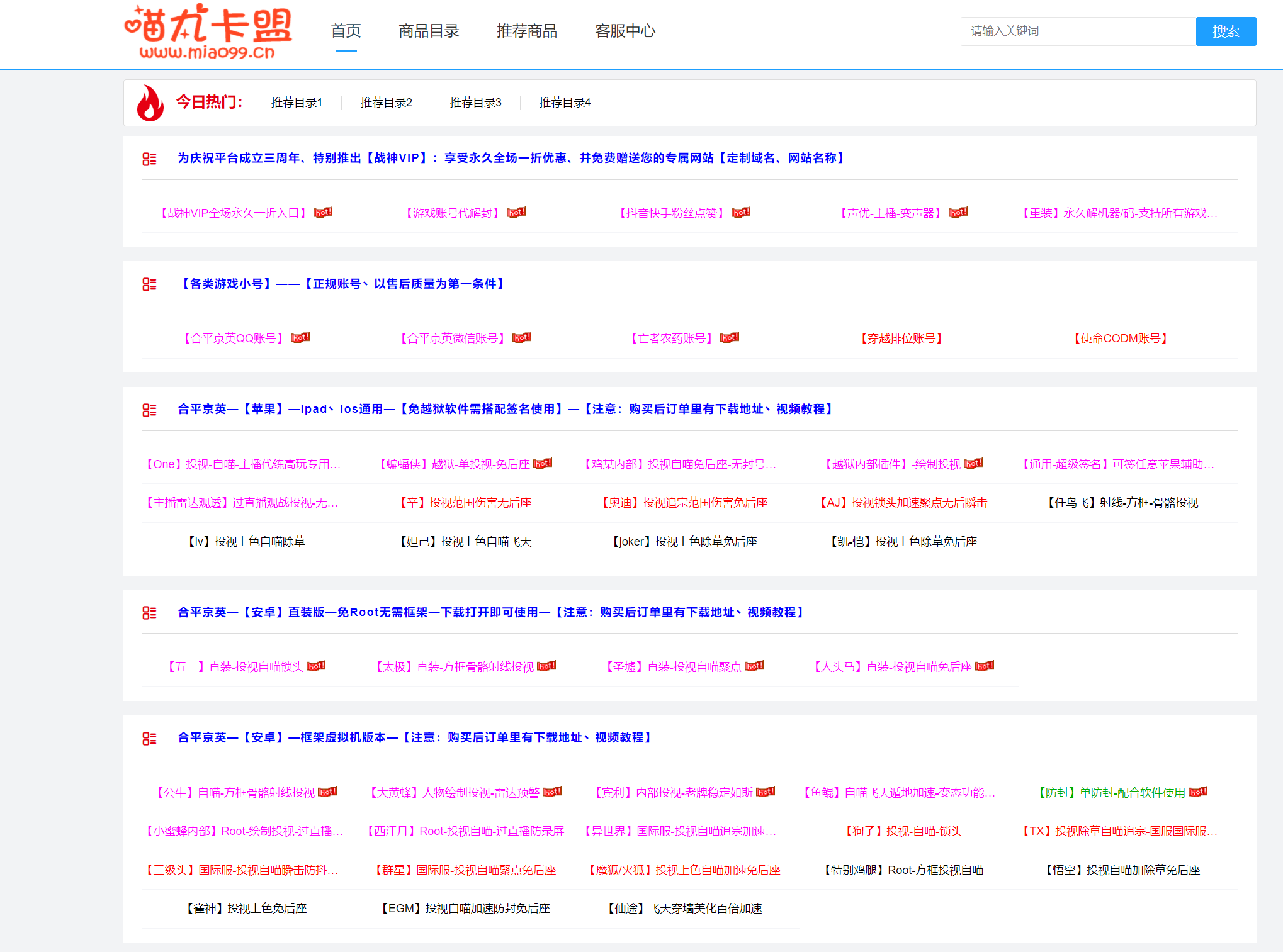Image resolution: width=1283 pixels, height=952 pixels.
Task: Open the 使命CODM账号 product link
Action: [x=1119, y=338]
